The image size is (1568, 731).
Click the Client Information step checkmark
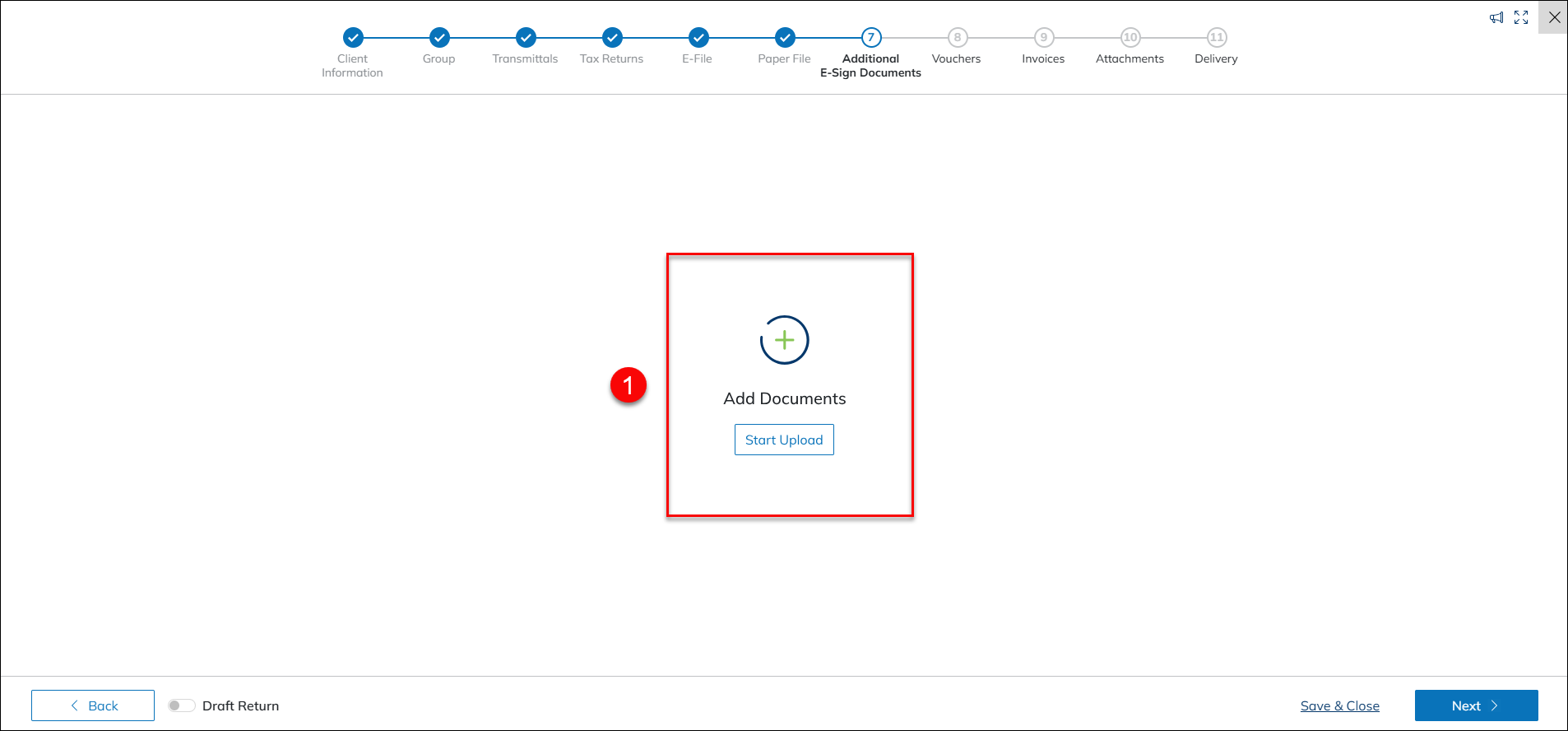pos(353,38)
